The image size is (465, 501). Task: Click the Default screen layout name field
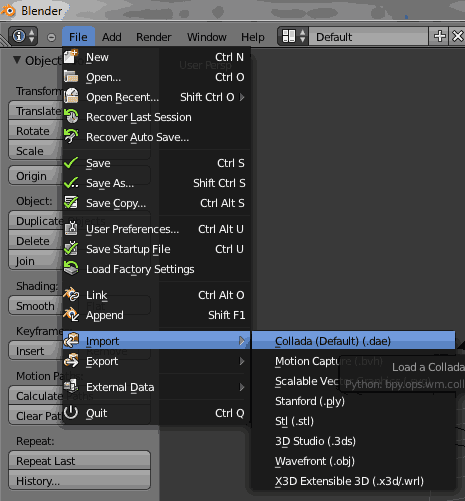pyautogui.click(x=368, y=37)
